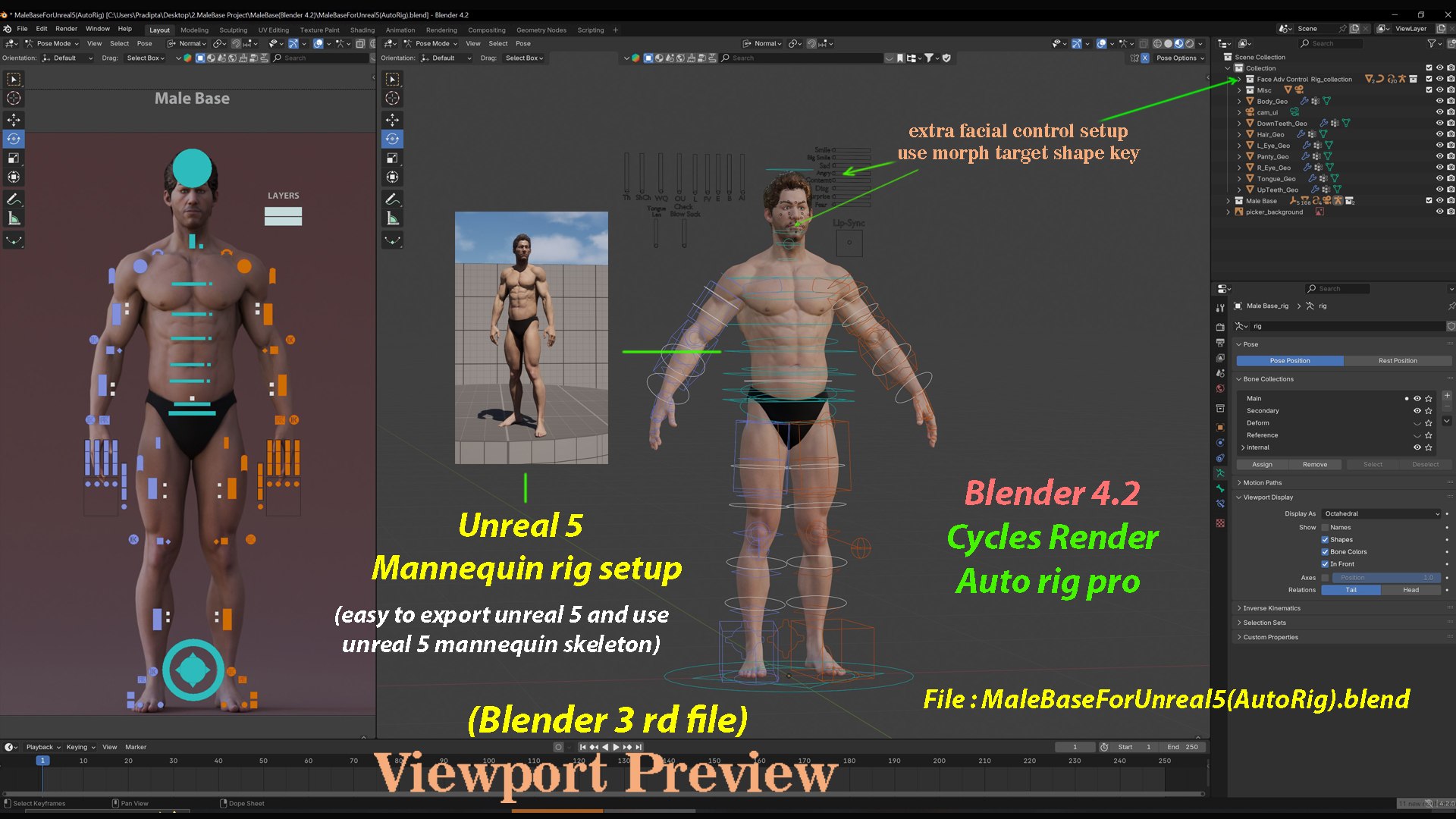
Task: Switch to the Geometry Nodes workspace tab
Action: click(x=541, y=30)
